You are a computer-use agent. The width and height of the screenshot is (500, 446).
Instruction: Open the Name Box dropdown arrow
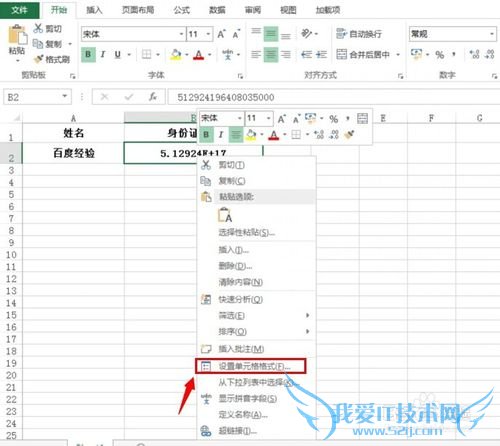click(x=65, y=97)
